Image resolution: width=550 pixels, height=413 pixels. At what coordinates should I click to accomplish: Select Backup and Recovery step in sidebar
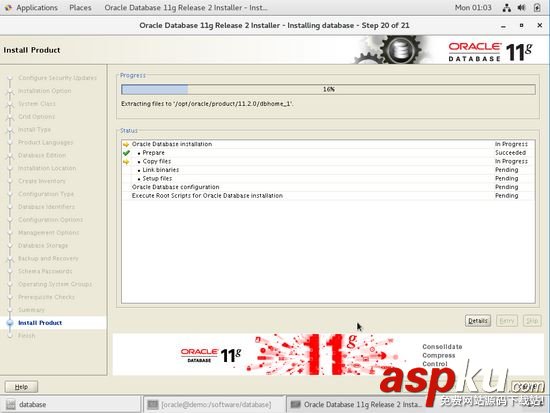(48, 258)
